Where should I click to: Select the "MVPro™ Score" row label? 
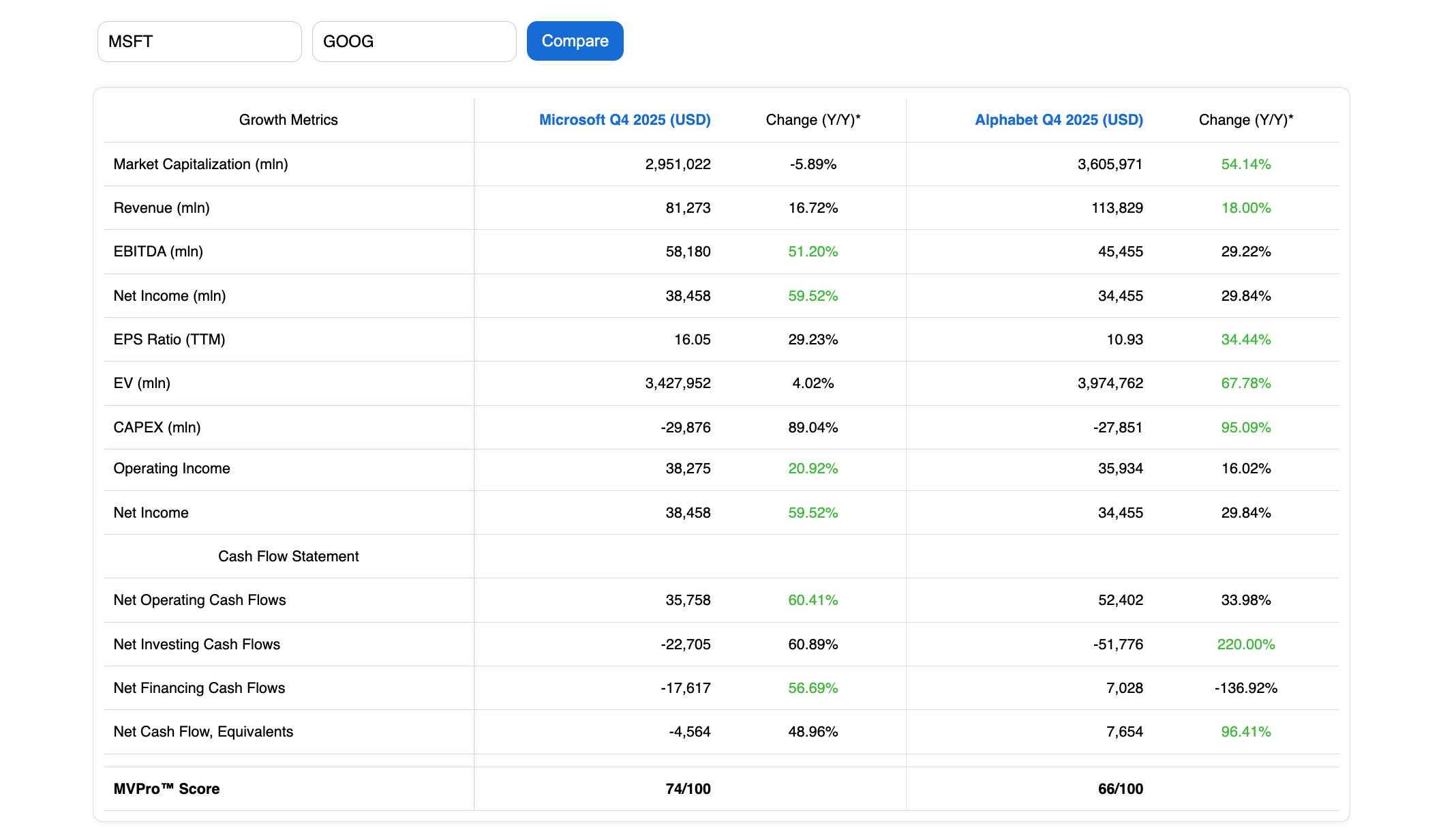(166, 789)
